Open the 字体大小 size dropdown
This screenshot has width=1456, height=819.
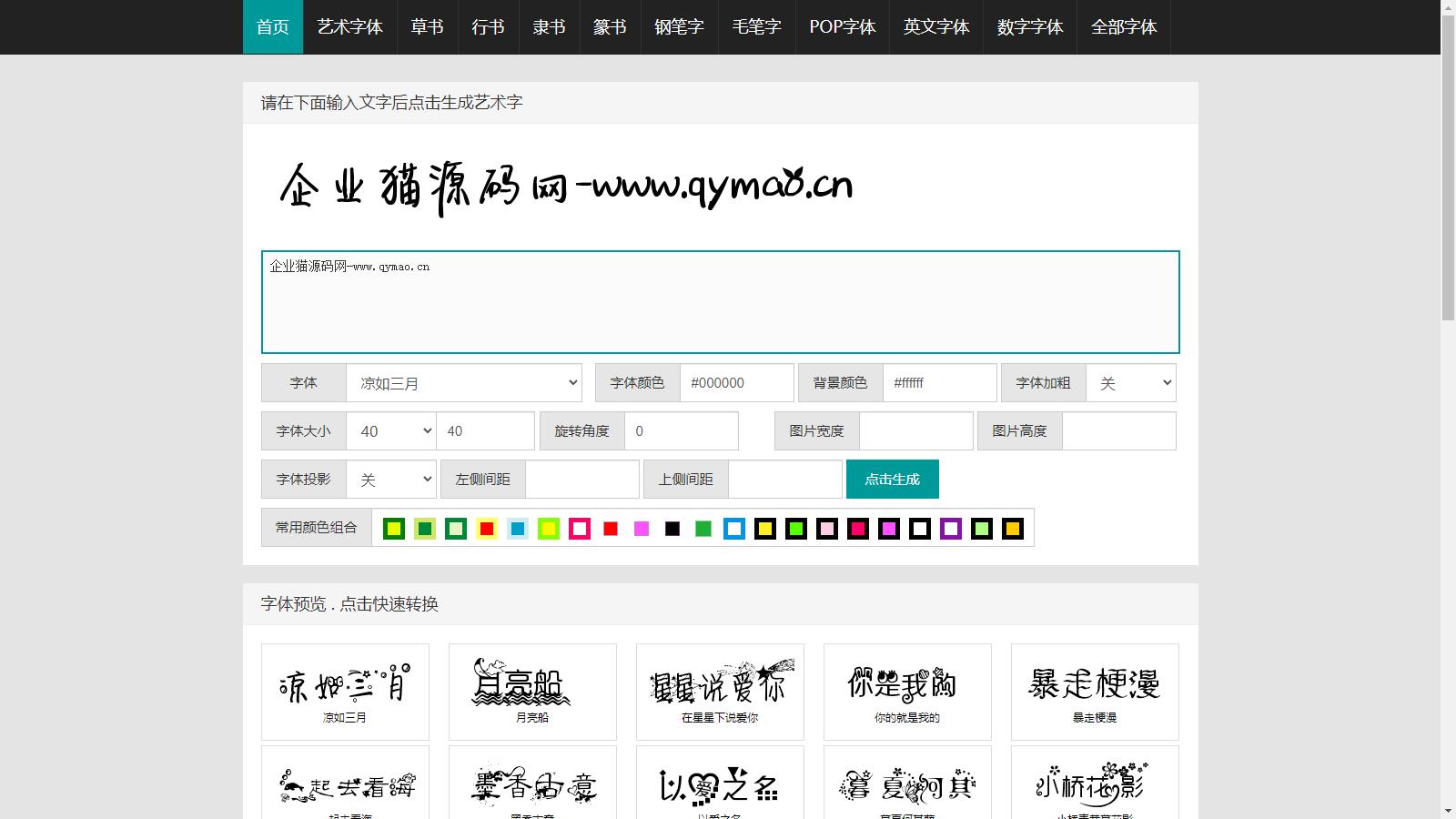(391, 431)
